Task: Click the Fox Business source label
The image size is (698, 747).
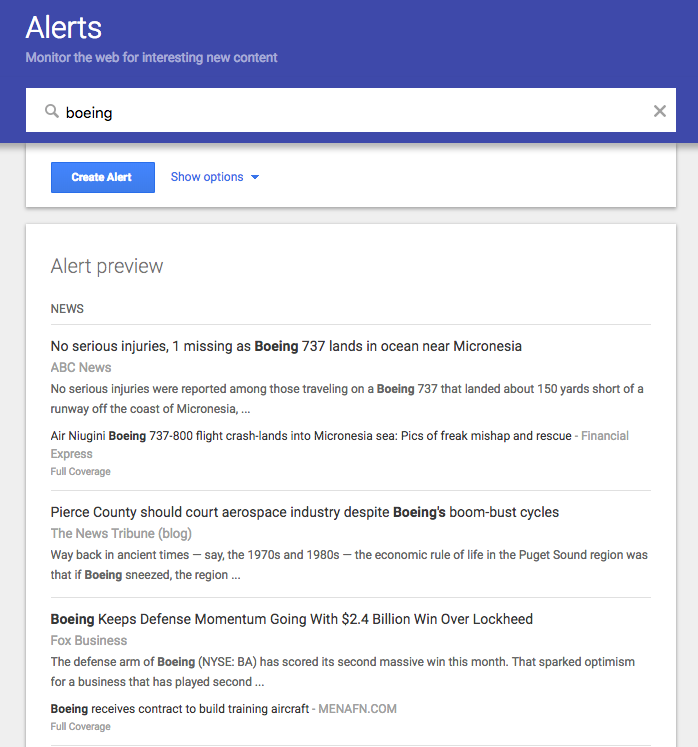Action: [89, 640]
